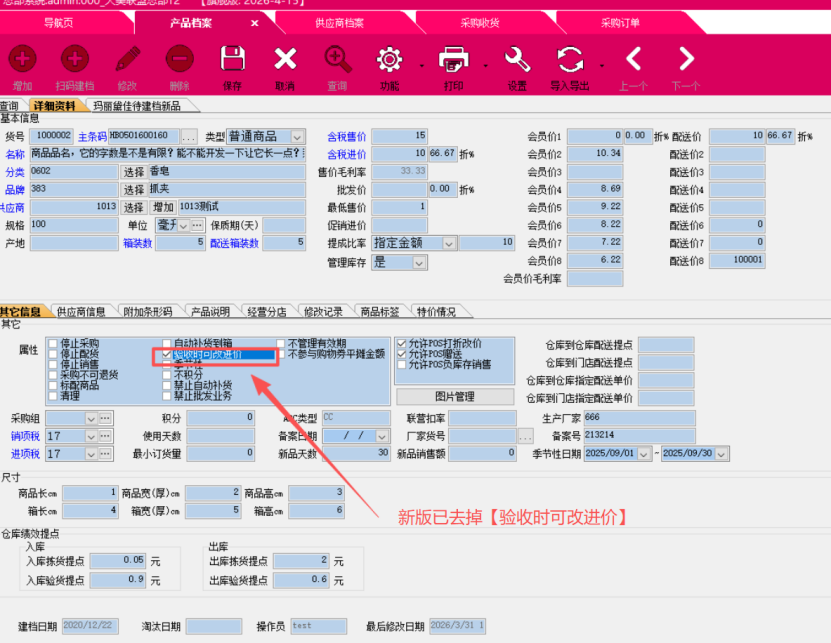This screenshot has width=831, height=643.
Task: Go to previous record 上一个
Action: tap(633, 59)
